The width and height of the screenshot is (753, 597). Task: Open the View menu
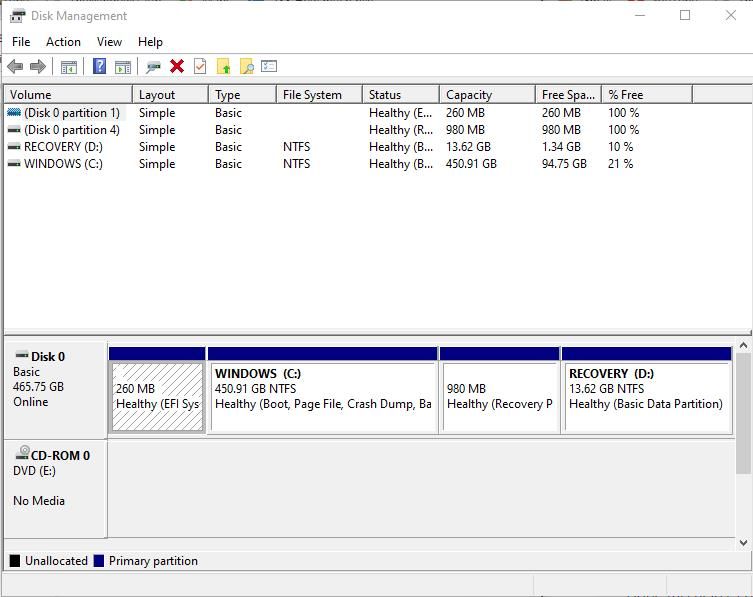[x=109, y=42]
